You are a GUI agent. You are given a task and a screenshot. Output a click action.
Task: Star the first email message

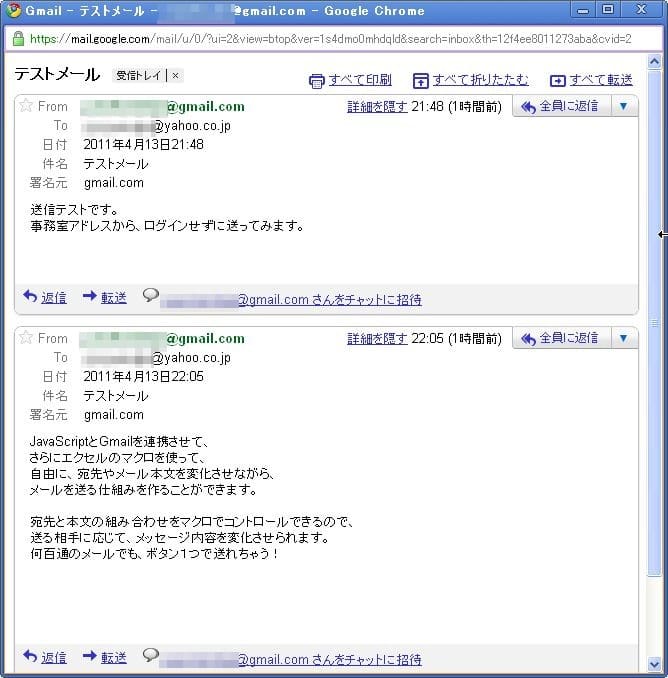26,106
